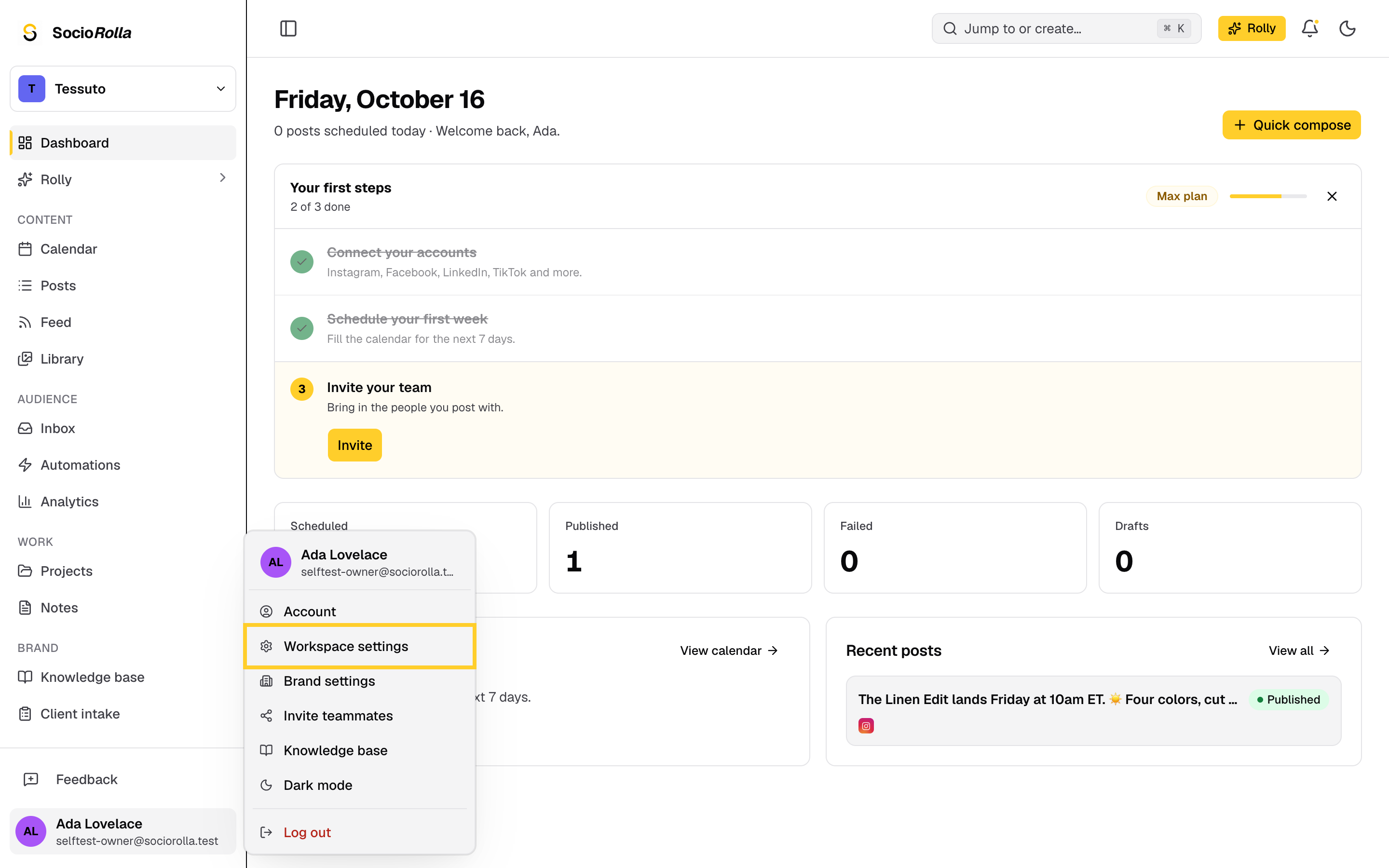Open Library from the sidebar
Screen dimensions: 1389x868
point(123,359)
